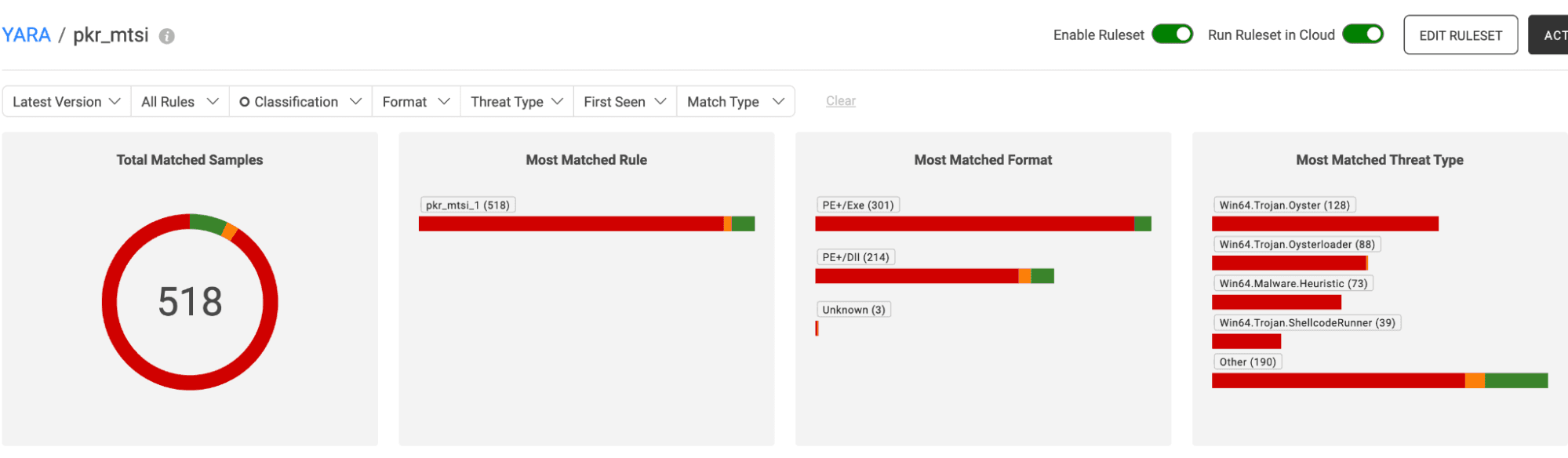
Task: Open the Match Type dropdown
Action: [x=735, y=102]
